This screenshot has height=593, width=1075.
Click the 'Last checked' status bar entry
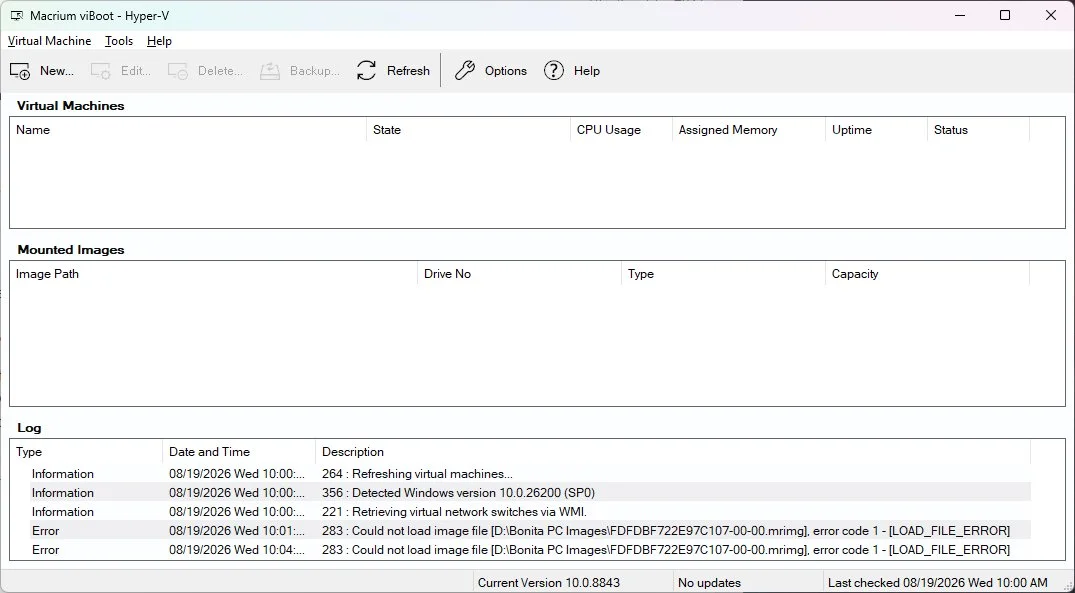pos(938,583)
